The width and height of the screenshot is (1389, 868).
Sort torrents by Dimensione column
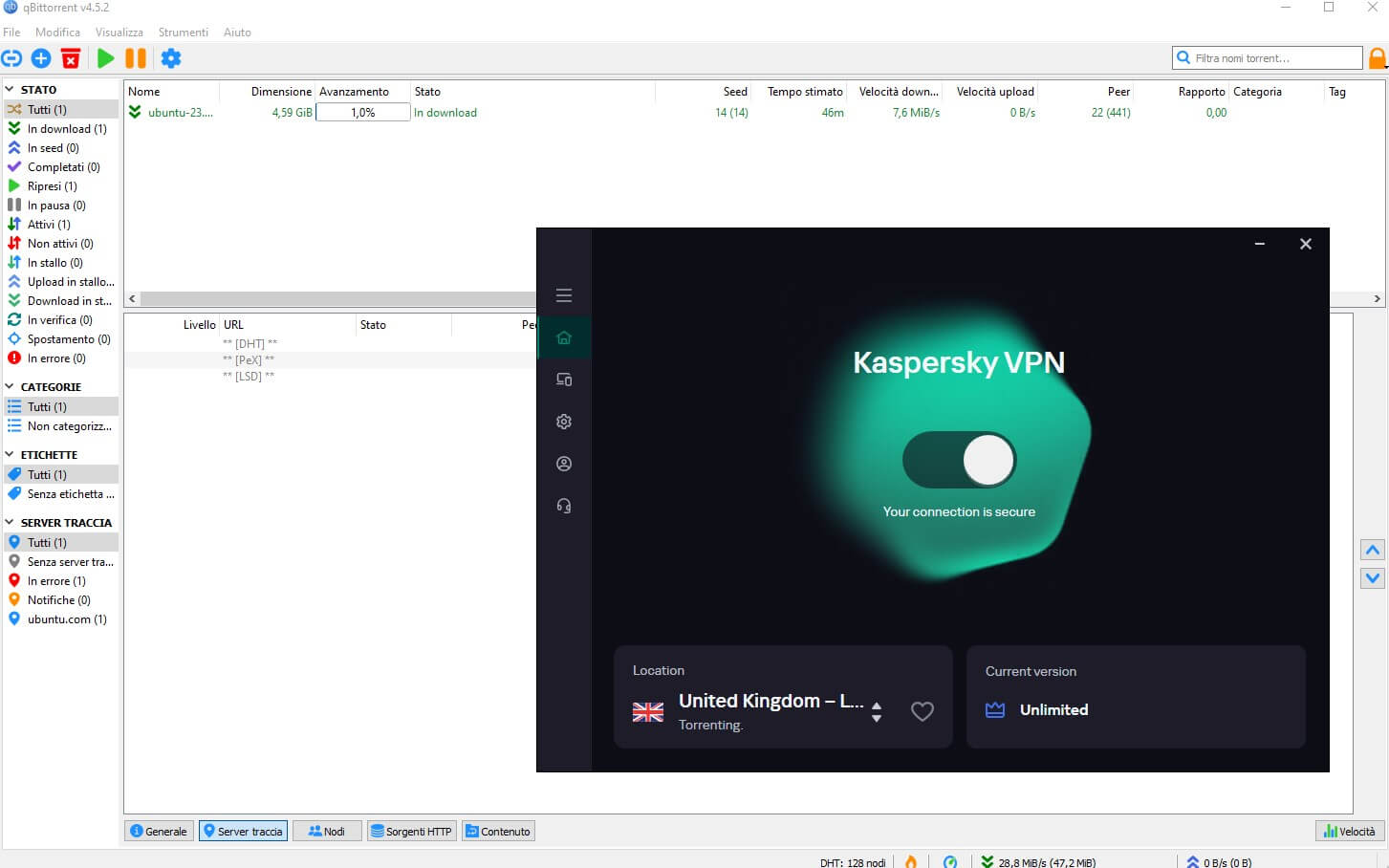268,92
